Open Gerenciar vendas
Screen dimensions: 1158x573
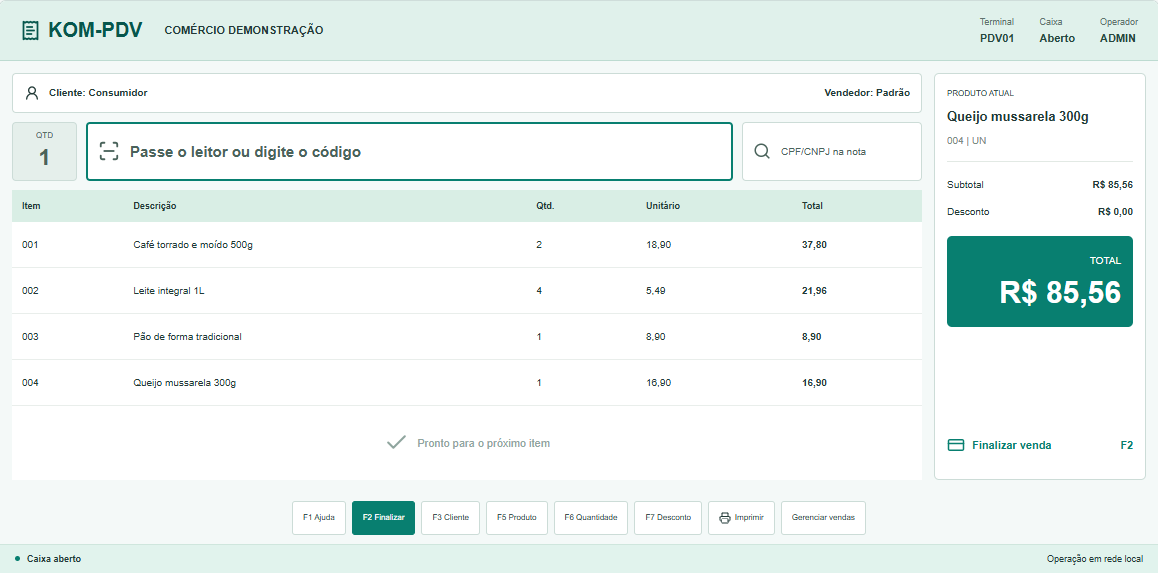tap(823, 518)
